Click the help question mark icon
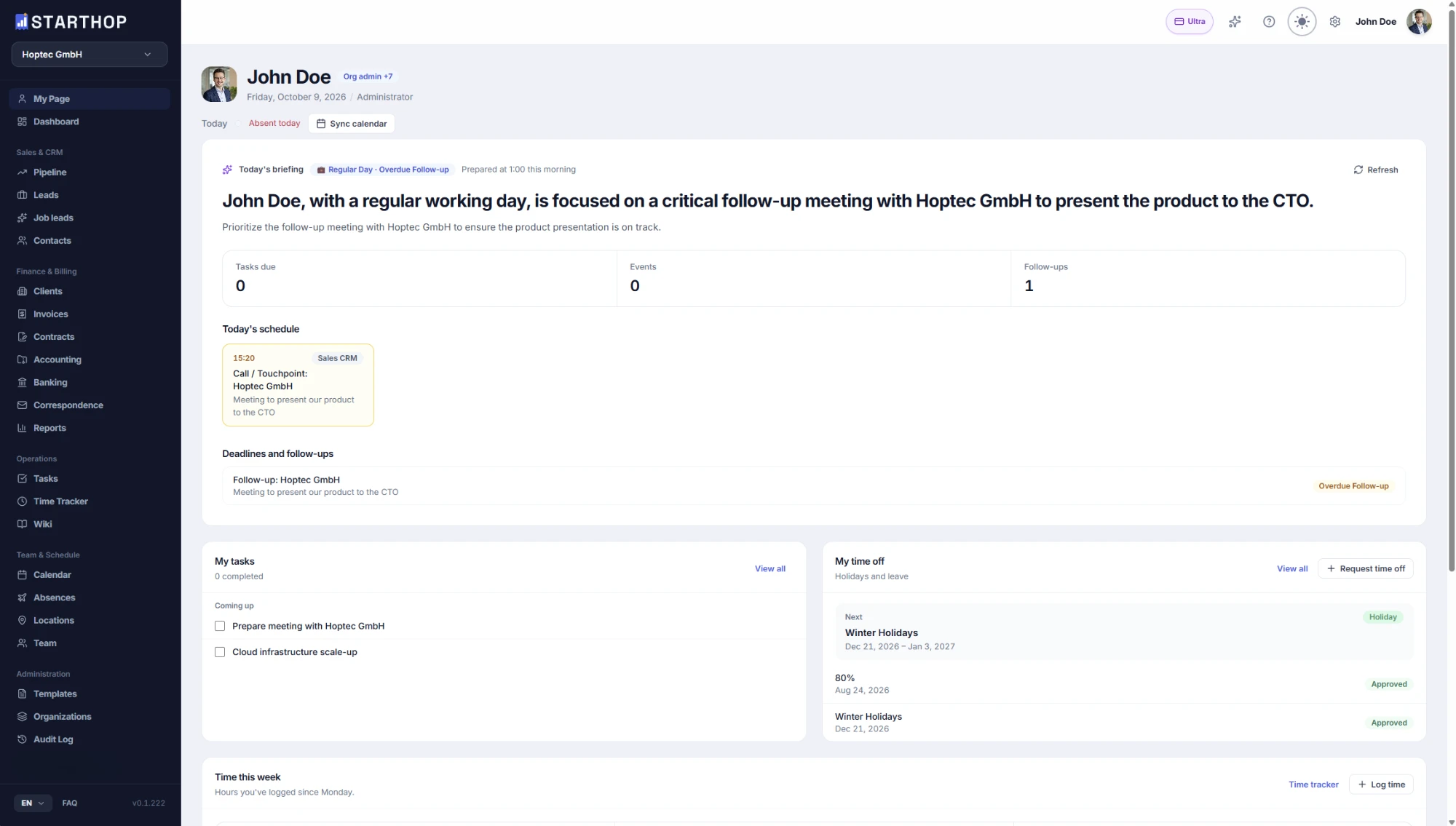 pos(1269,22)
